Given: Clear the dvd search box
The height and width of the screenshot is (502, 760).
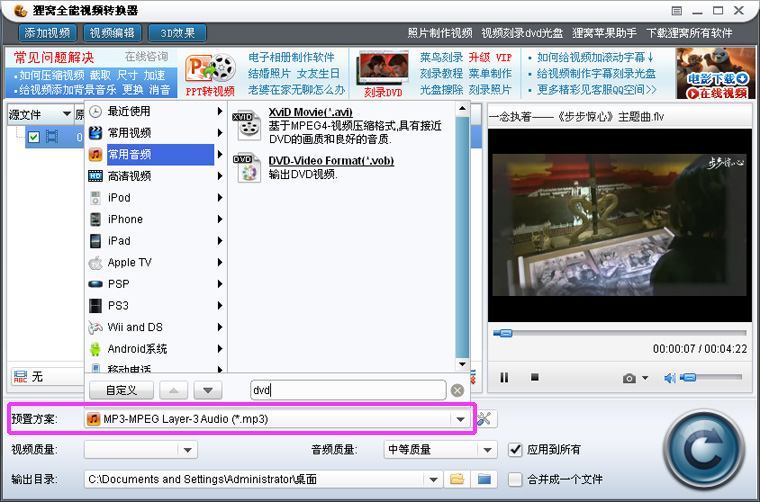Looking at the screenshot, I should [x=457, y=391].
